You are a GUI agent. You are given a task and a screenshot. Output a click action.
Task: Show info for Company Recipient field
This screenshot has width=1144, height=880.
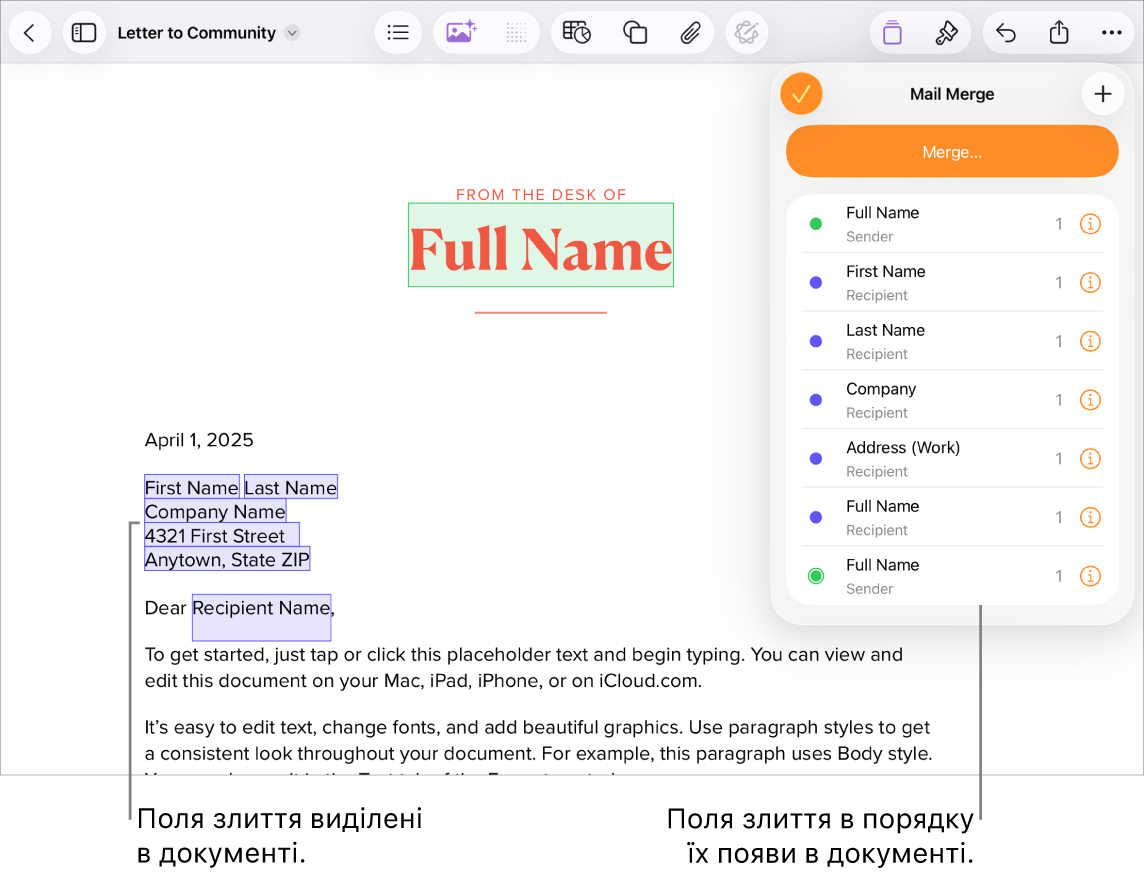[1090, 400]
